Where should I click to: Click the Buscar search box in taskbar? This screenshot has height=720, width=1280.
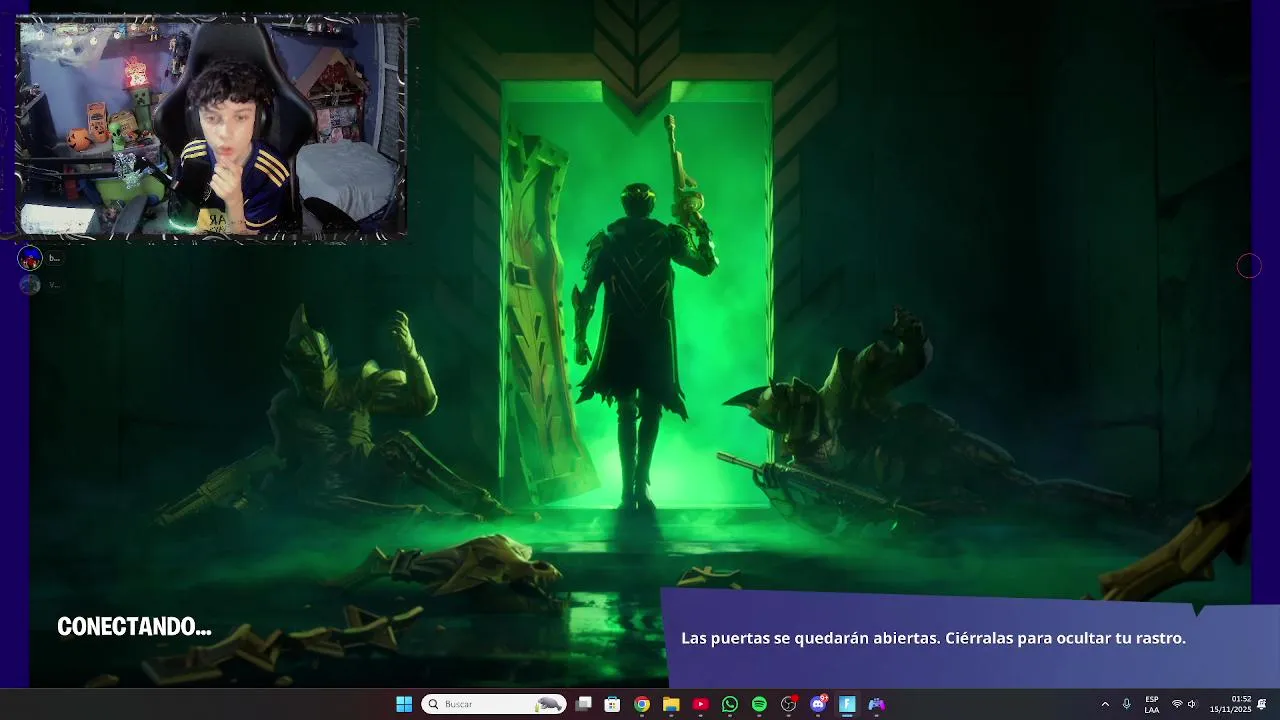pos(493,704)
